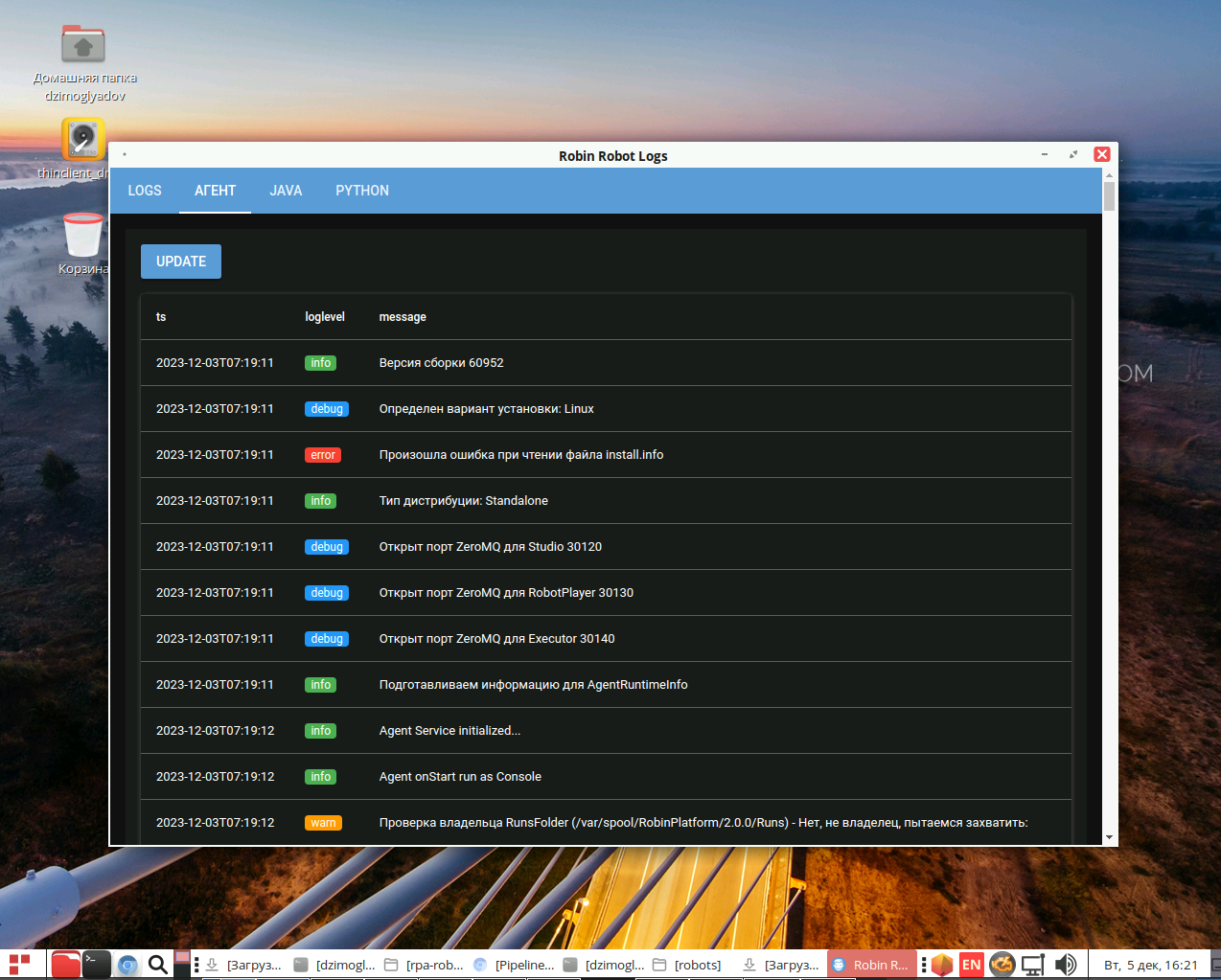This screenshot has height=980, width=1221.
Task: Click the loglevel column header
Action: click(325, 317)
